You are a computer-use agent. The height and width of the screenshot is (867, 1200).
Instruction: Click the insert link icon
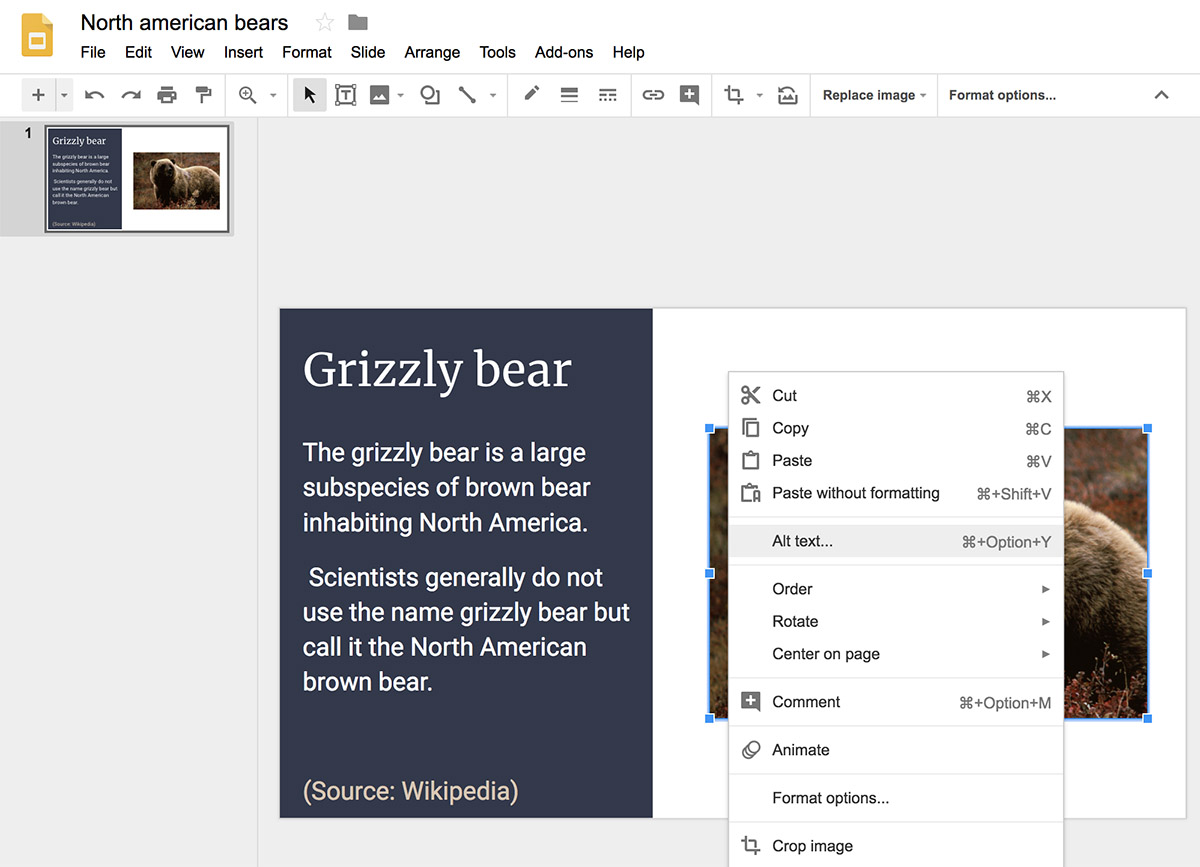click(653, 95)
